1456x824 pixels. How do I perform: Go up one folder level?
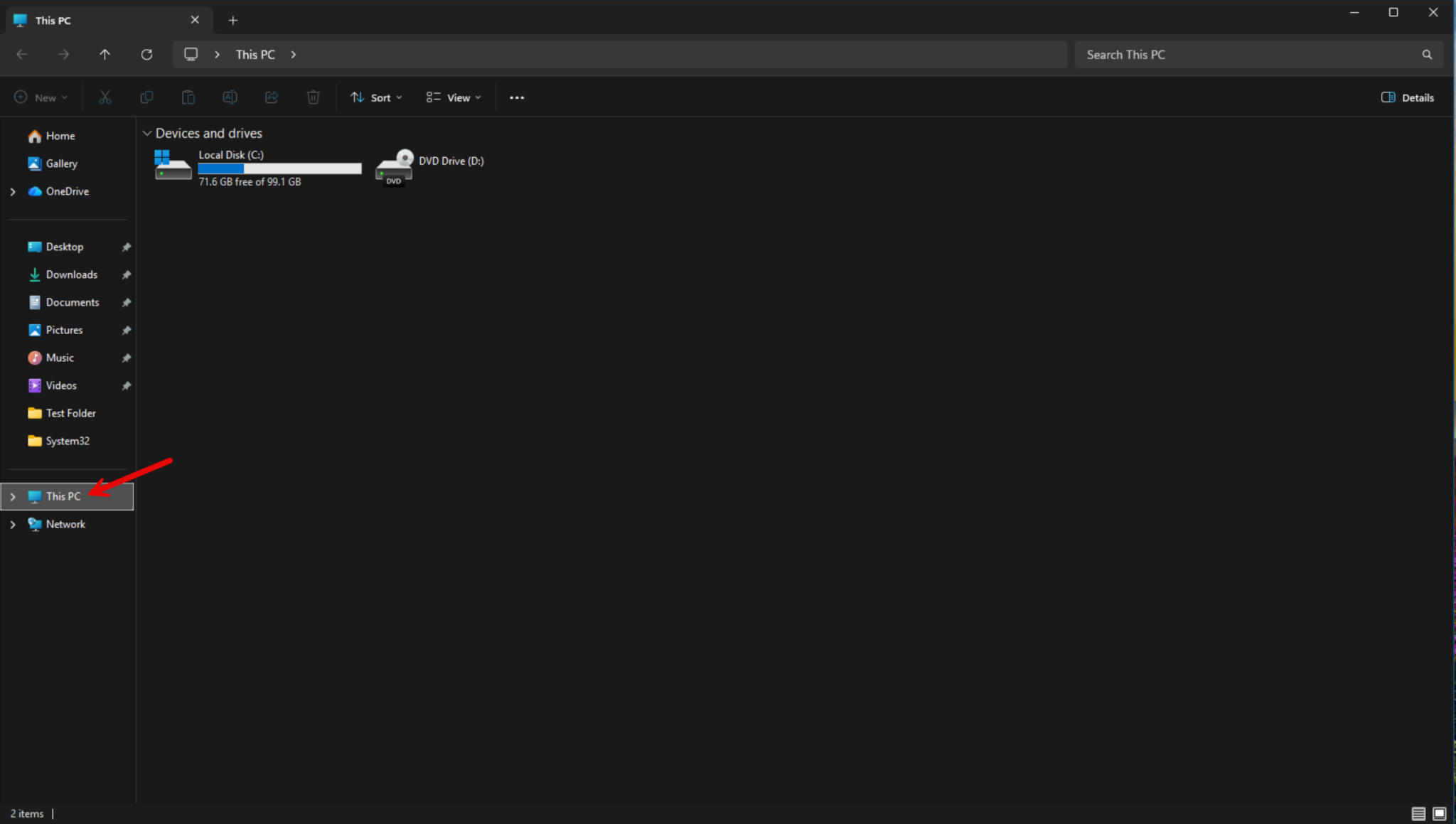(105, 55)
